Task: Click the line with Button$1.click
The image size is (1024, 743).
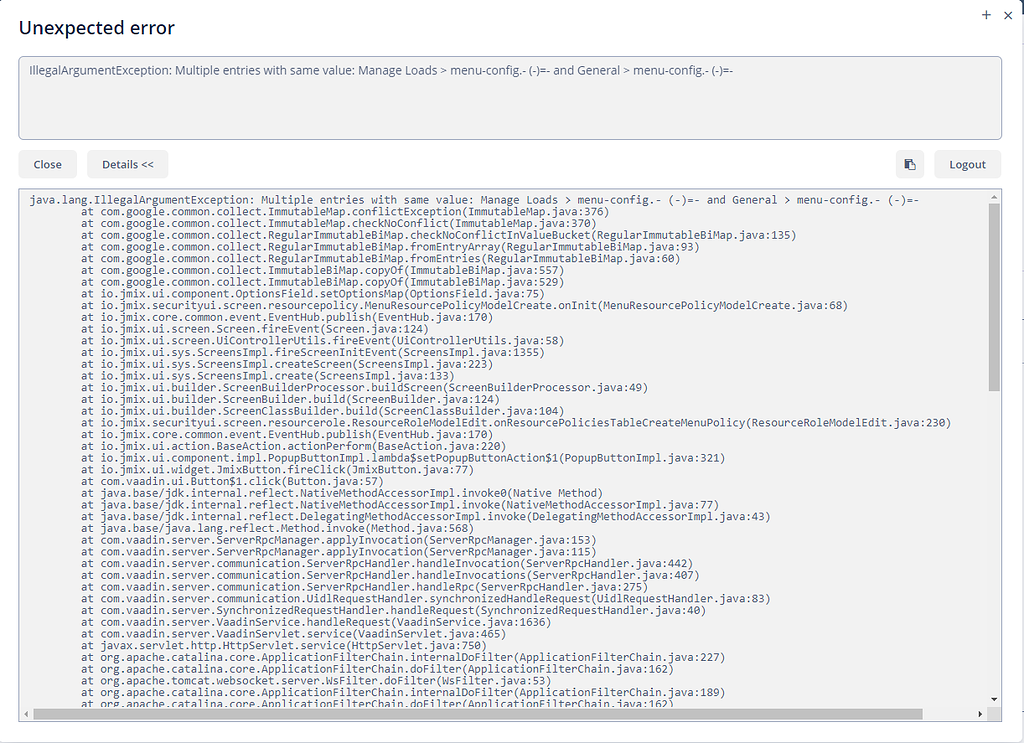Action: tap(232, 482)
